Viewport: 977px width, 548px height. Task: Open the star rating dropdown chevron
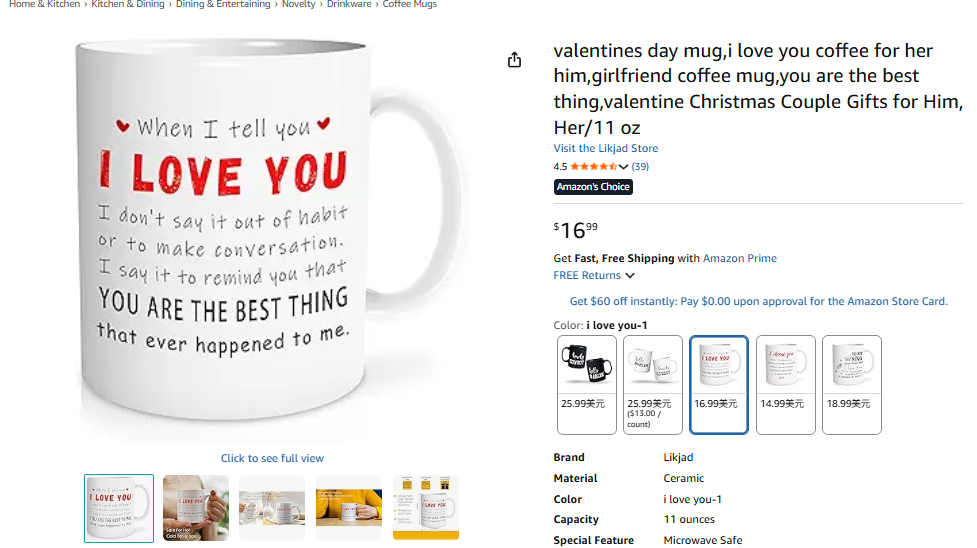[624, 167]
